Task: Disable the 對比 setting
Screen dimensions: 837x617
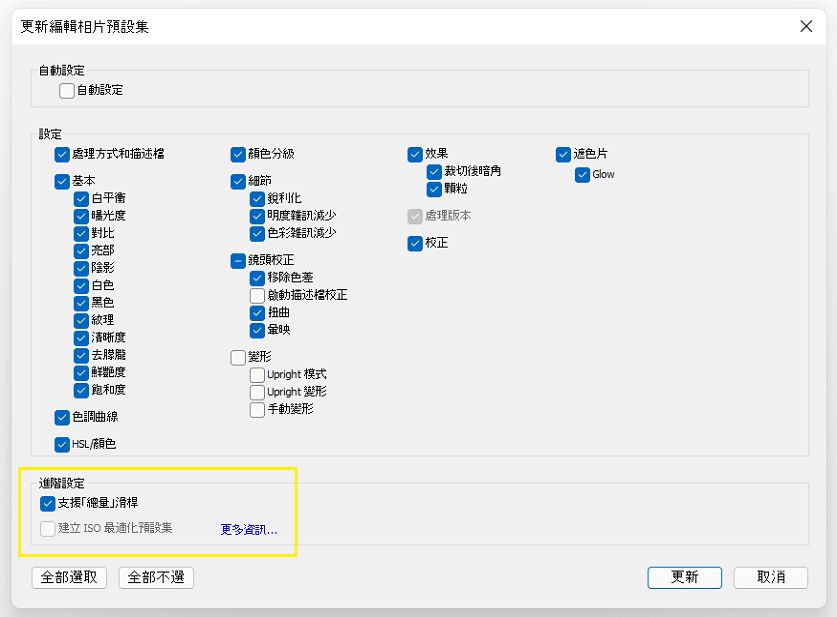Action: pyautogui.click(x=81, y=233)
